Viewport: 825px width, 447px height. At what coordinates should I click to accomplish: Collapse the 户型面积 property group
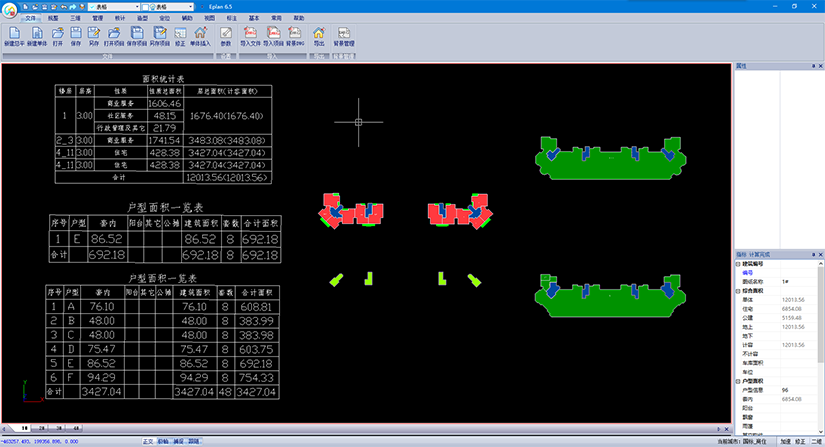738,381
